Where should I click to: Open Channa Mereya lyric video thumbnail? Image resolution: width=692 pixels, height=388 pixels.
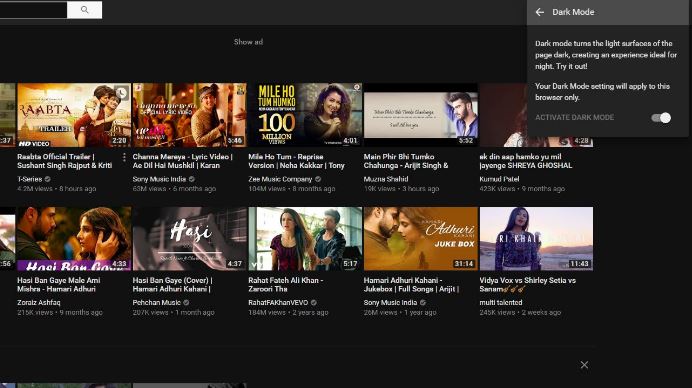[190, 115]
